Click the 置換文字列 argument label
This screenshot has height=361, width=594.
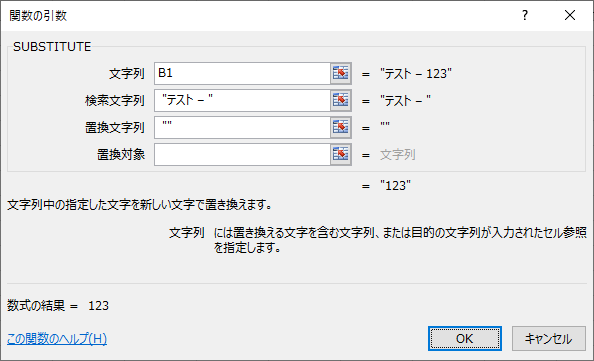(x=115, y=128)
